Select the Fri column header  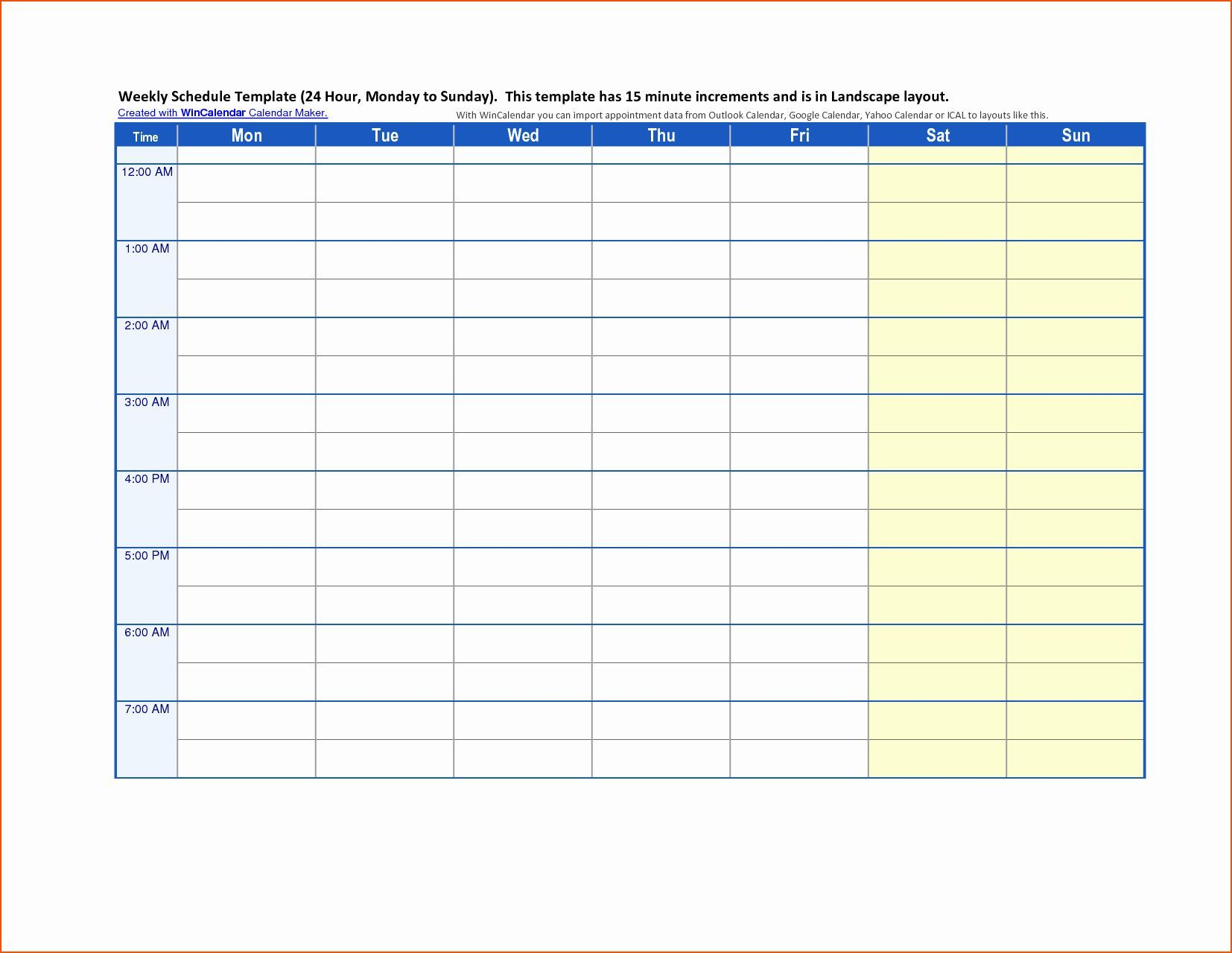pos(799,136)
